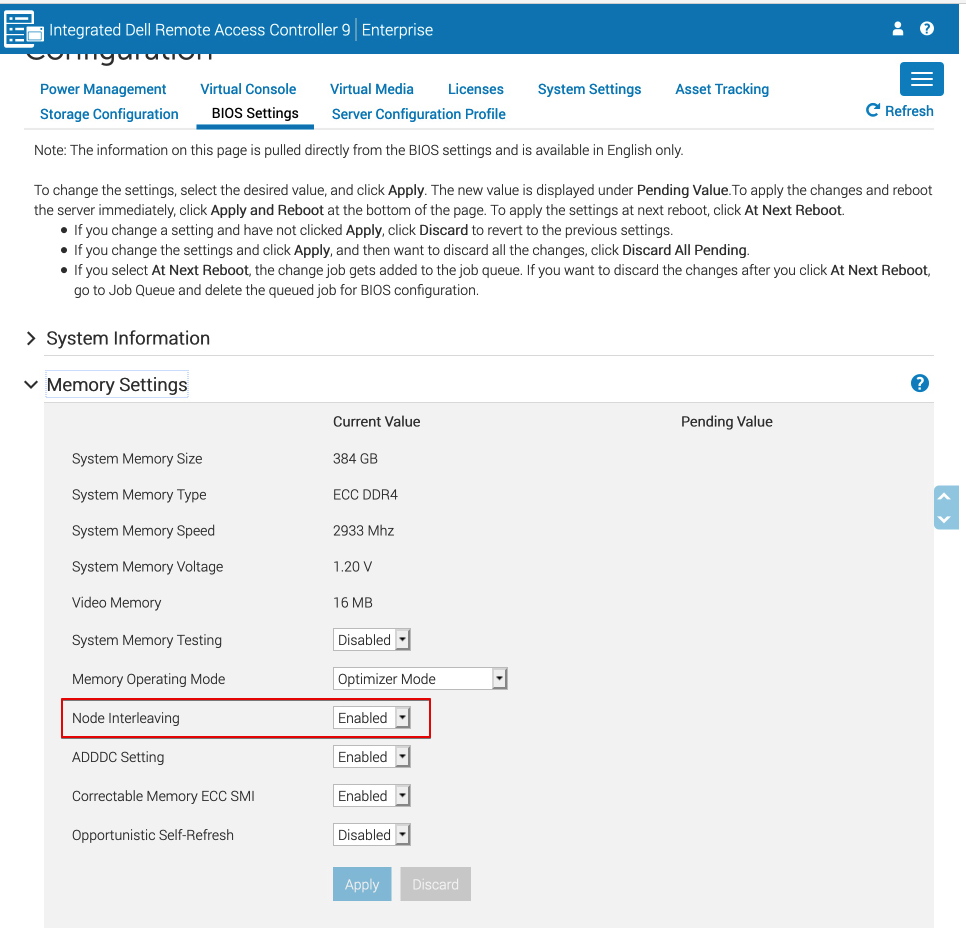
Task: Open the Virtual Console tab
Action: tap(248, 89)
